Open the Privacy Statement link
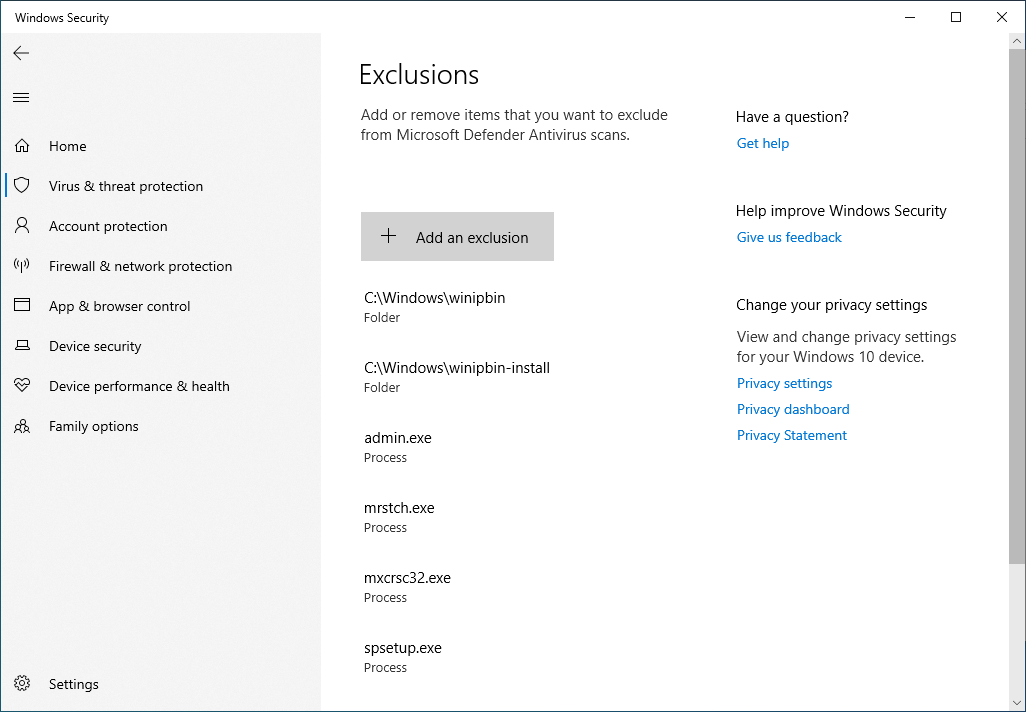This screenshot has width=1026, height=712. point(792,435)
